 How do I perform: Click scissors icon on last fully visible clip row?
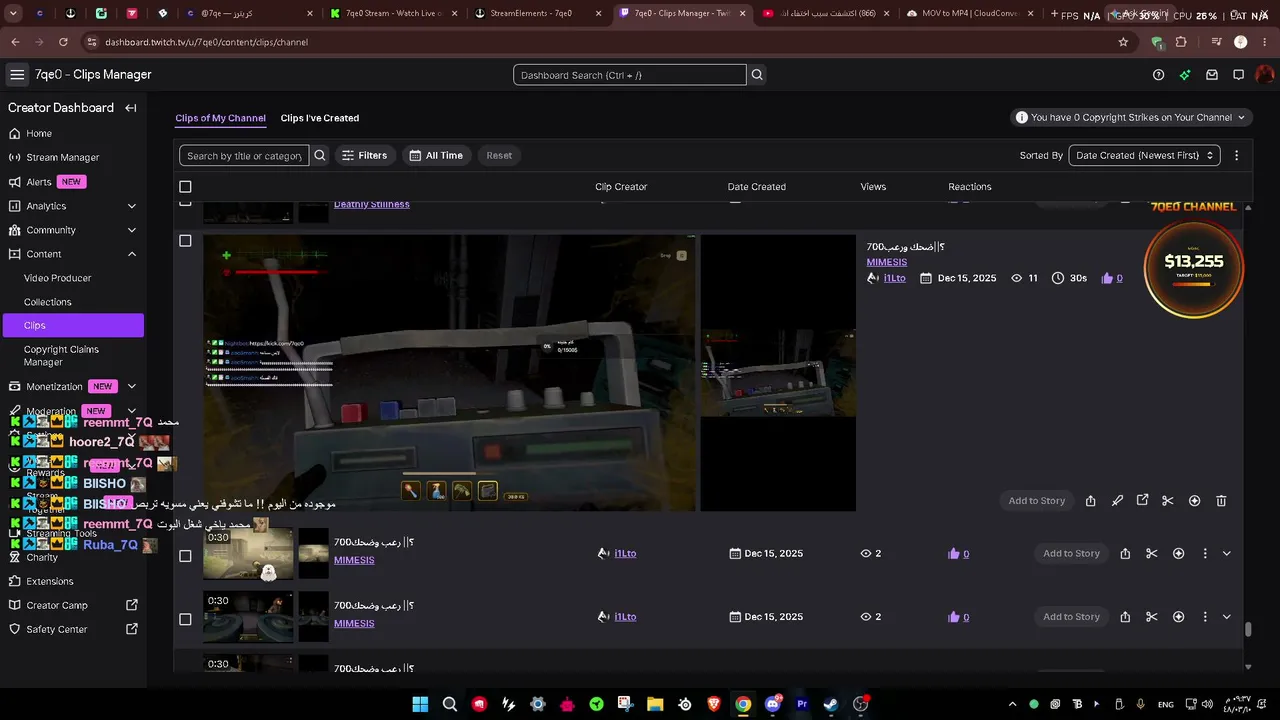[1151, 617]
